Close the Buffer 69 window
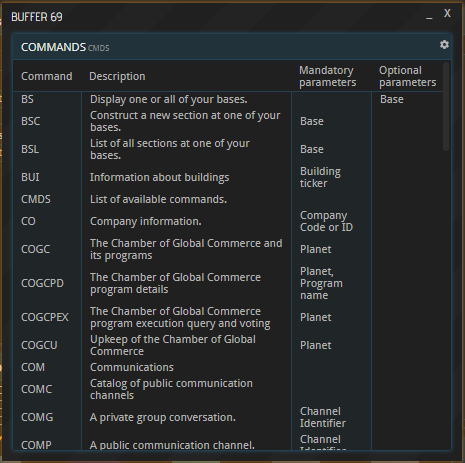The width and height of the screenshot is (465, 463). pyautogui.click(x=447, y=13)
